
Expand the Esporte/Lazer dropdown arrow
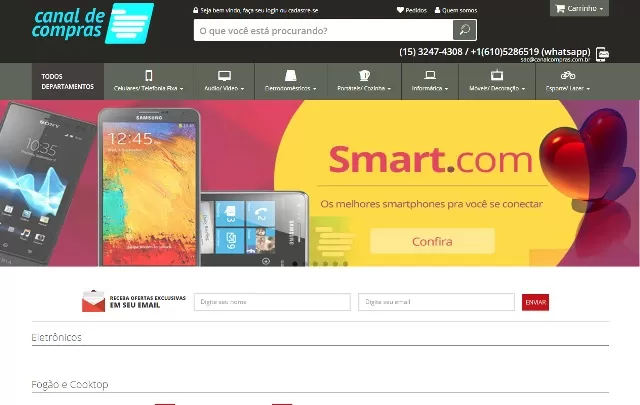coord(588,89)
